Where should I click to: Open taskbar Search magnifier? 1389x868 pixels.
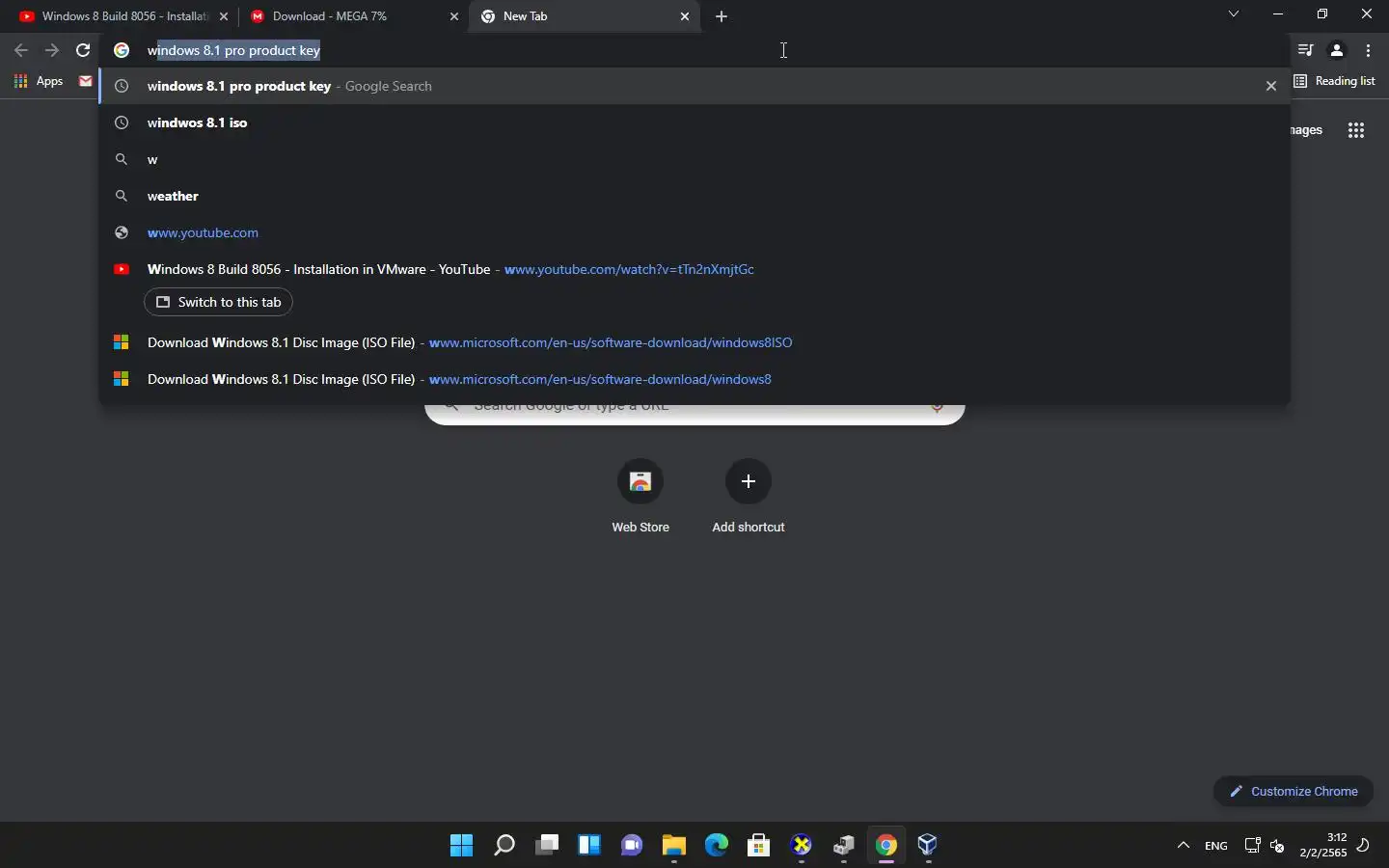[504, 846]
